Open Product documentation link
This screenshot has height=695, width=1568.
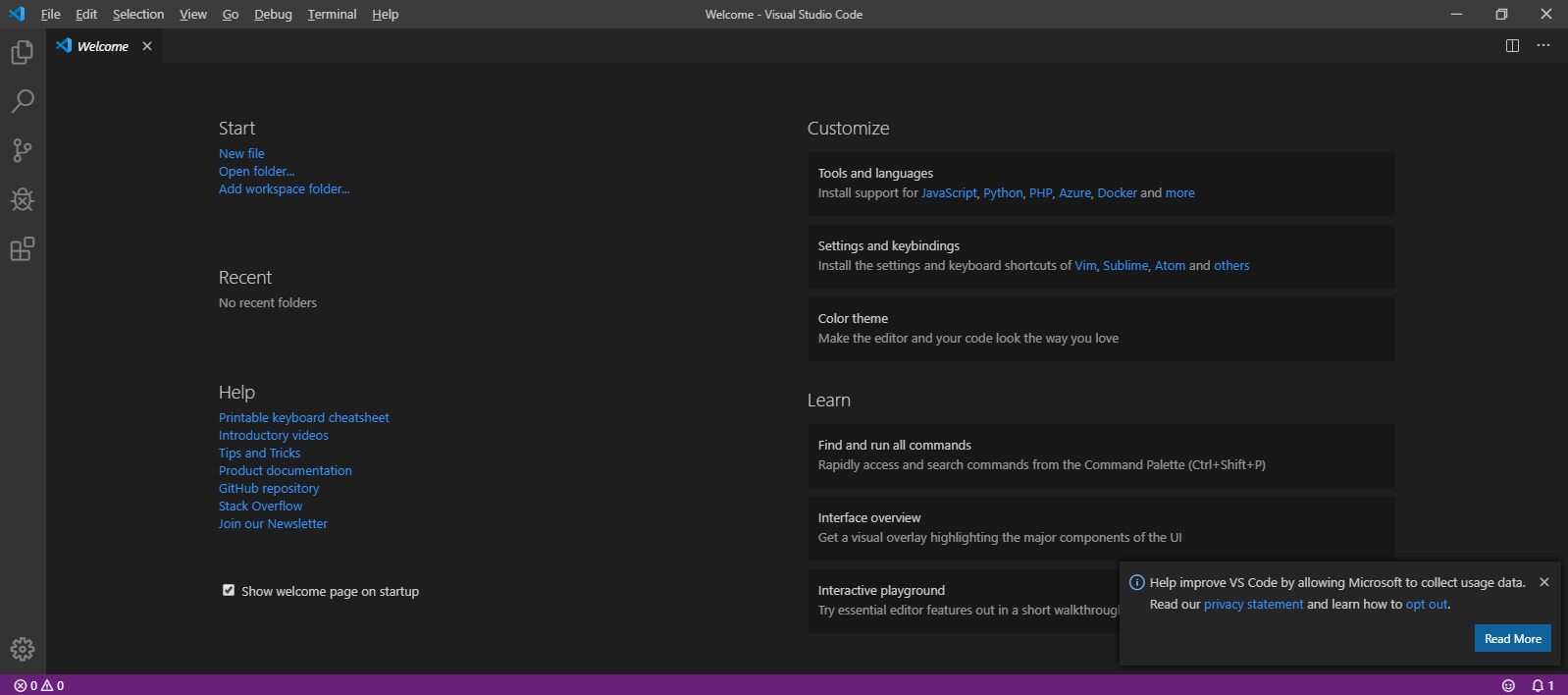pos(285,470)
